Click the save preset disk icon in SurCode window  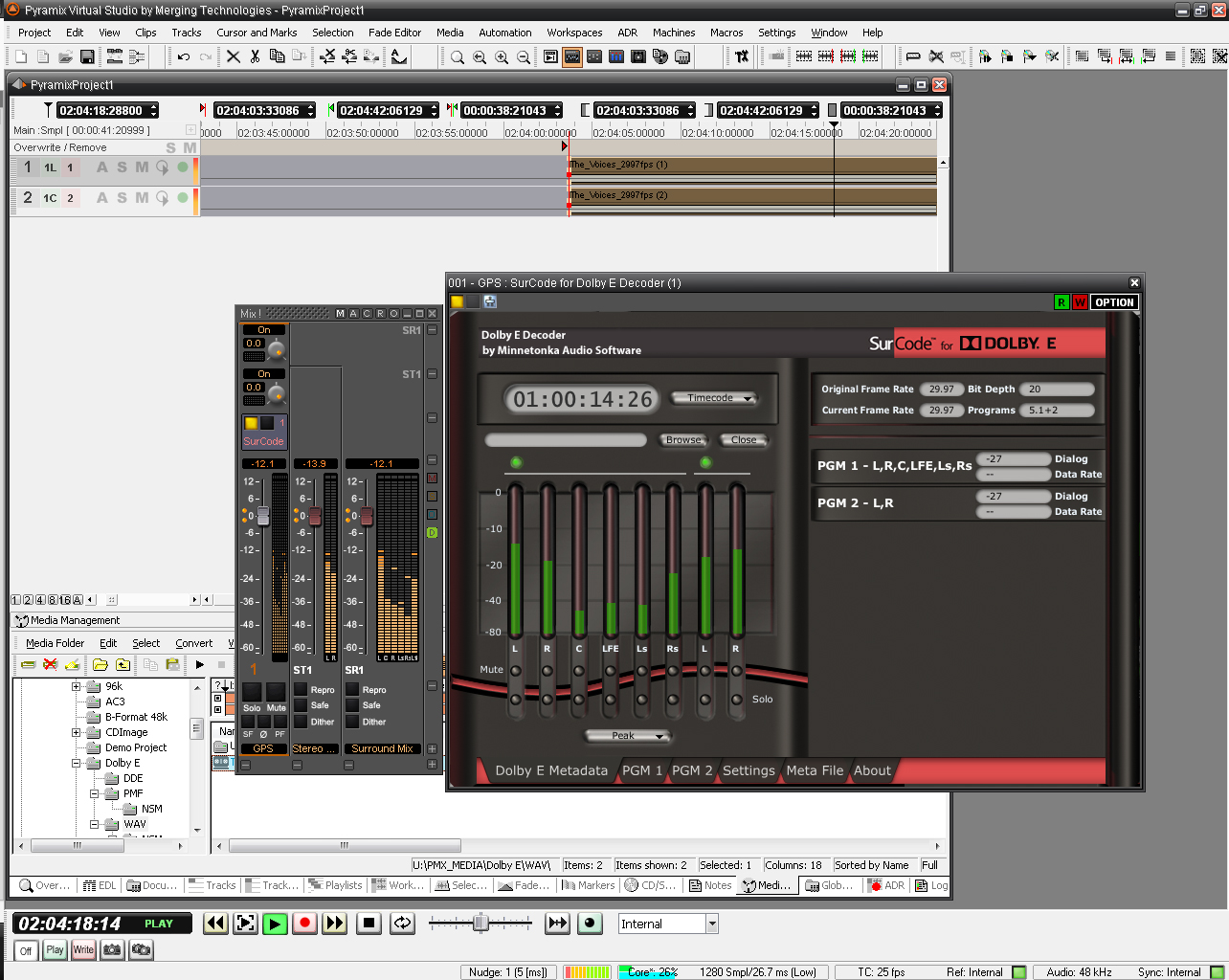click(x=490, y=301)
